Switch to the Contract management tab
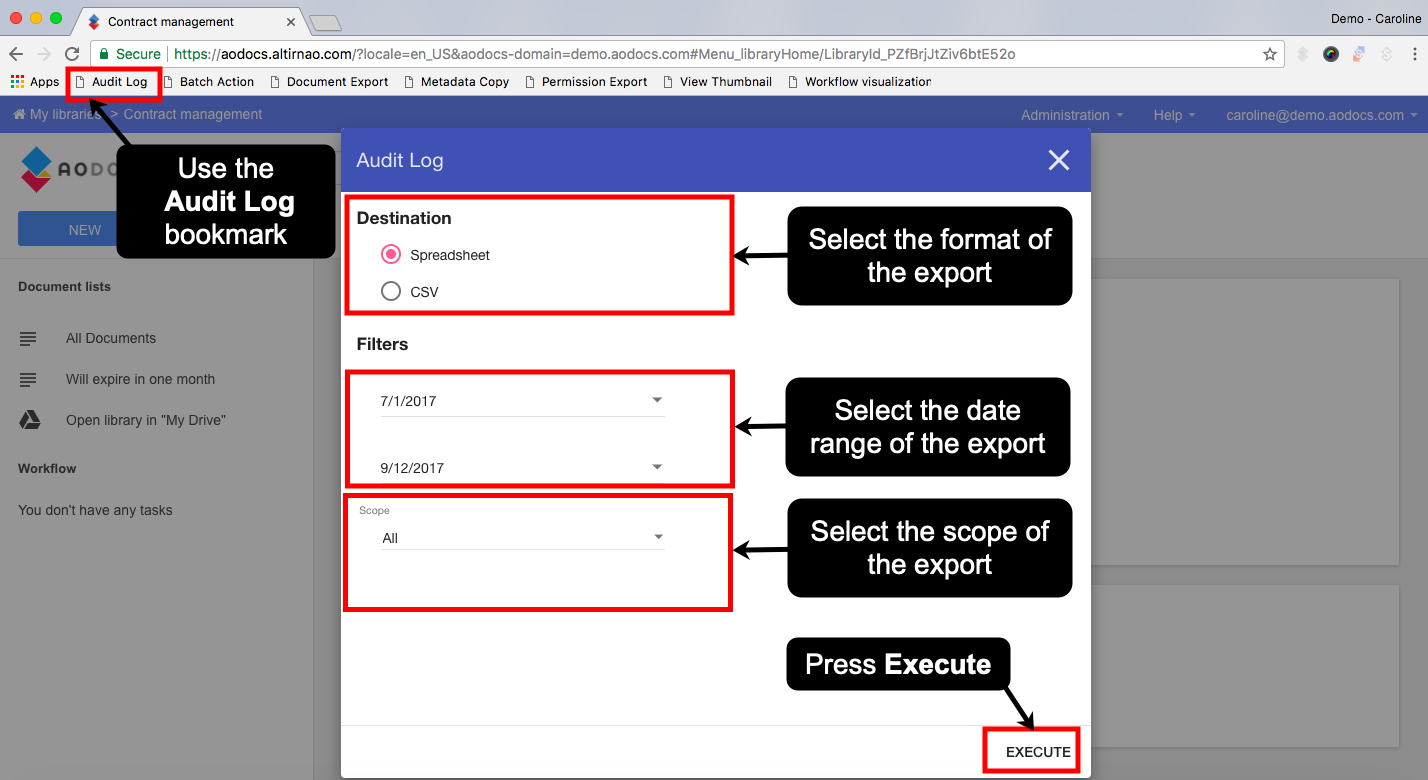Image resolution: width=1428 pixels, height=780 pixels. [x=188, y=21]
